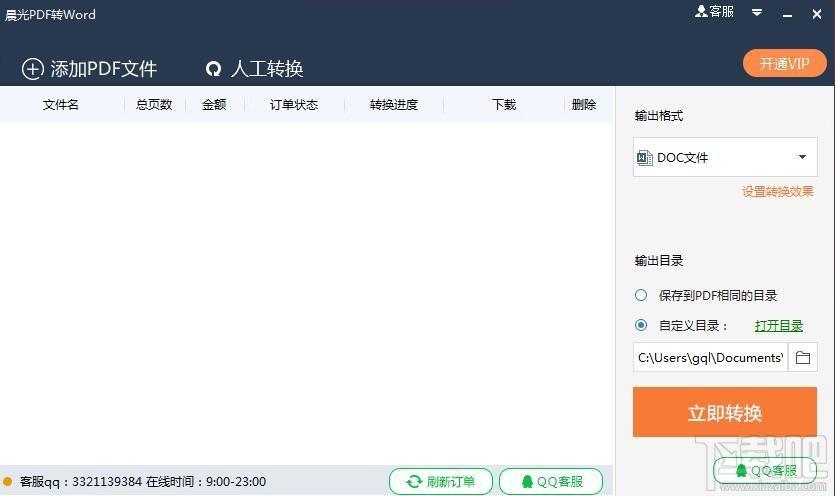Minimize the 晨光PDF转Word window

pos(787,14)
